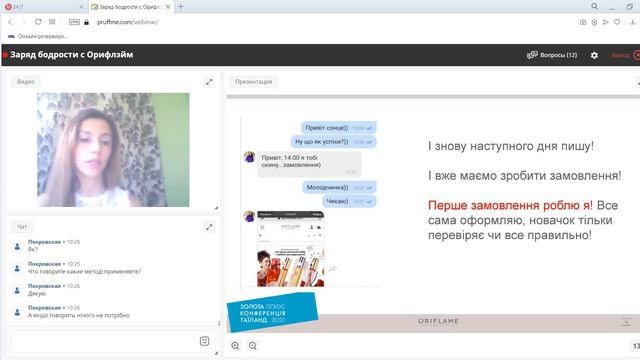
Task: Click the webinar title Заряд бодрости с Орифлэйм
Action: click(x=71, y=55)
